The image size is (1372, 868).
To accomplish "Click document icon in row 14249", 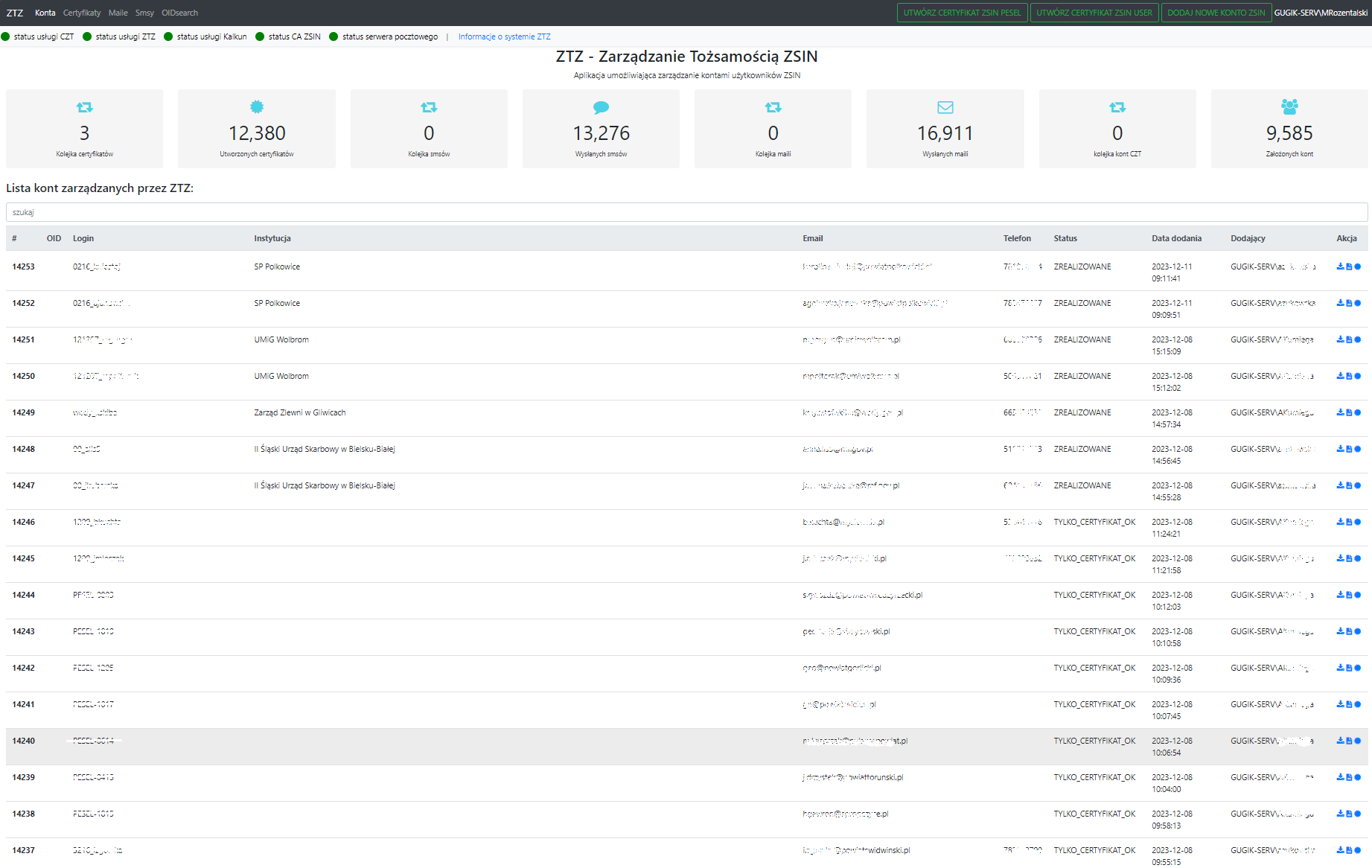I will [x=1349, y=412].
